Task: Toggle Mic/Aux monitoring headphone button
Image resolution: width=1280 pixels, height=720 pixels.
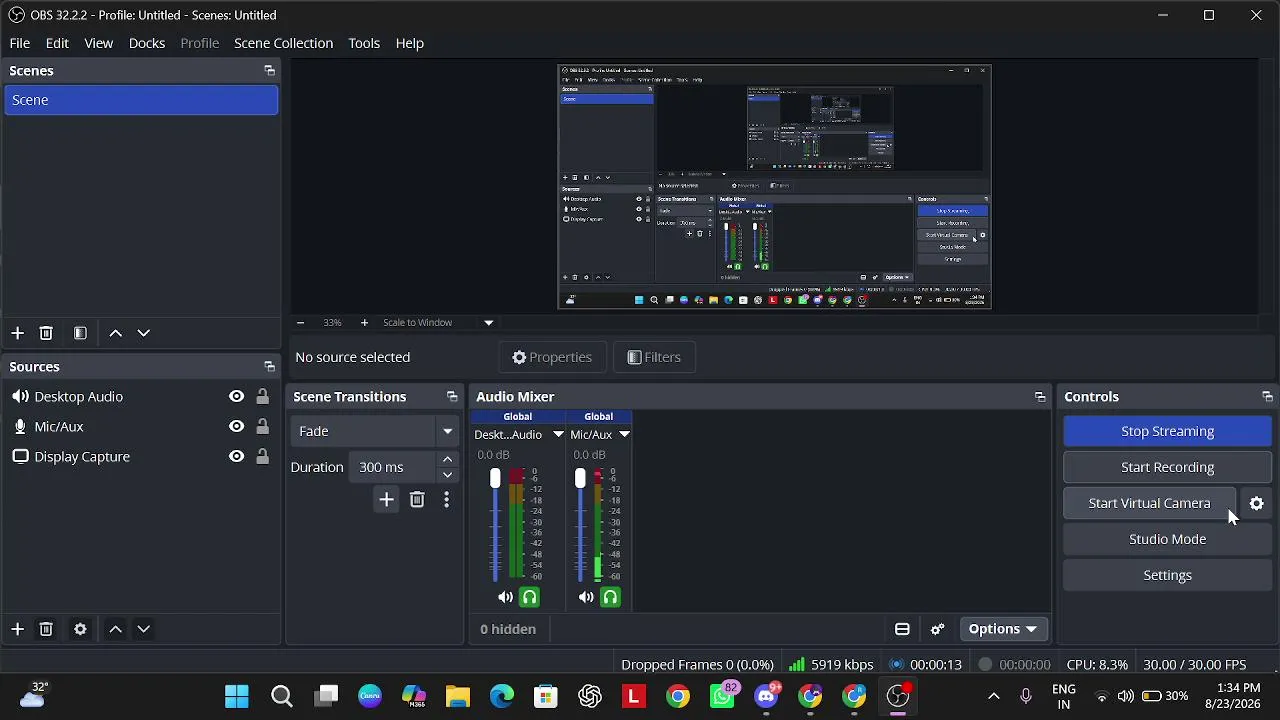Action: tap(610, 598)
